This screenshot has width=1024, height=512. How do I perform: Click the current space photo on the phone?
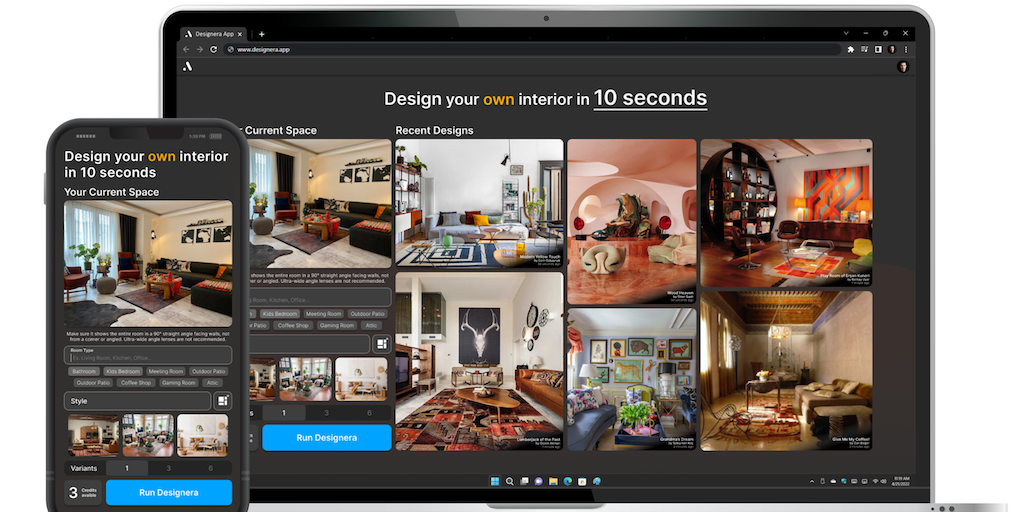point(148,263)
